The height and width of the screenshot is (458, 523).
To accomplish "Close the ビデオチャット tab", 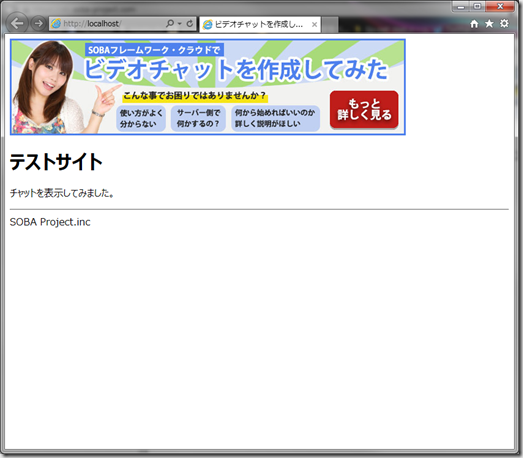I will pyautogui.click(x=314, y=24).
